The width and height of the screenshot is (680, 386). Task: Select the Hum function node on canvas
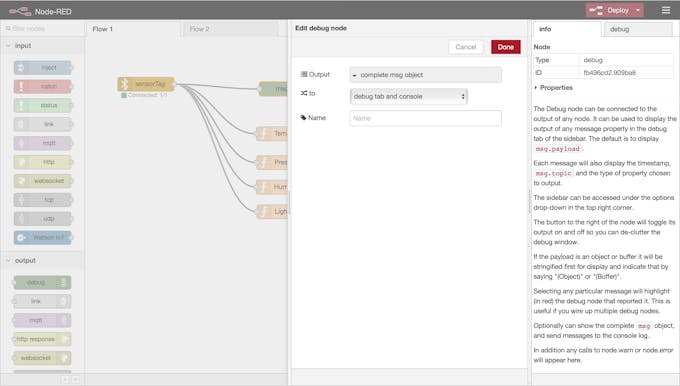(x=272, y=187)
